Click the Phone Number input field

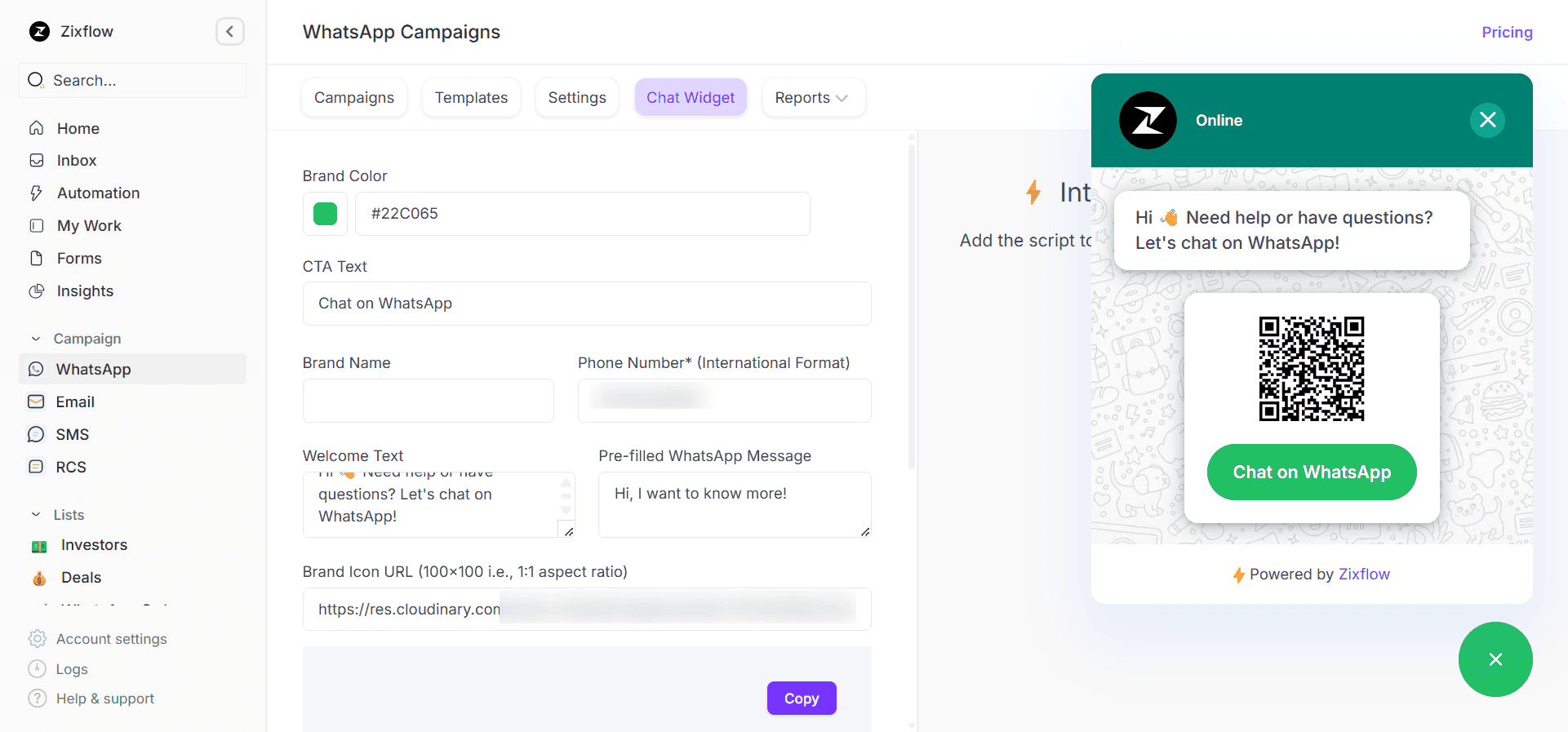(725, 401)
